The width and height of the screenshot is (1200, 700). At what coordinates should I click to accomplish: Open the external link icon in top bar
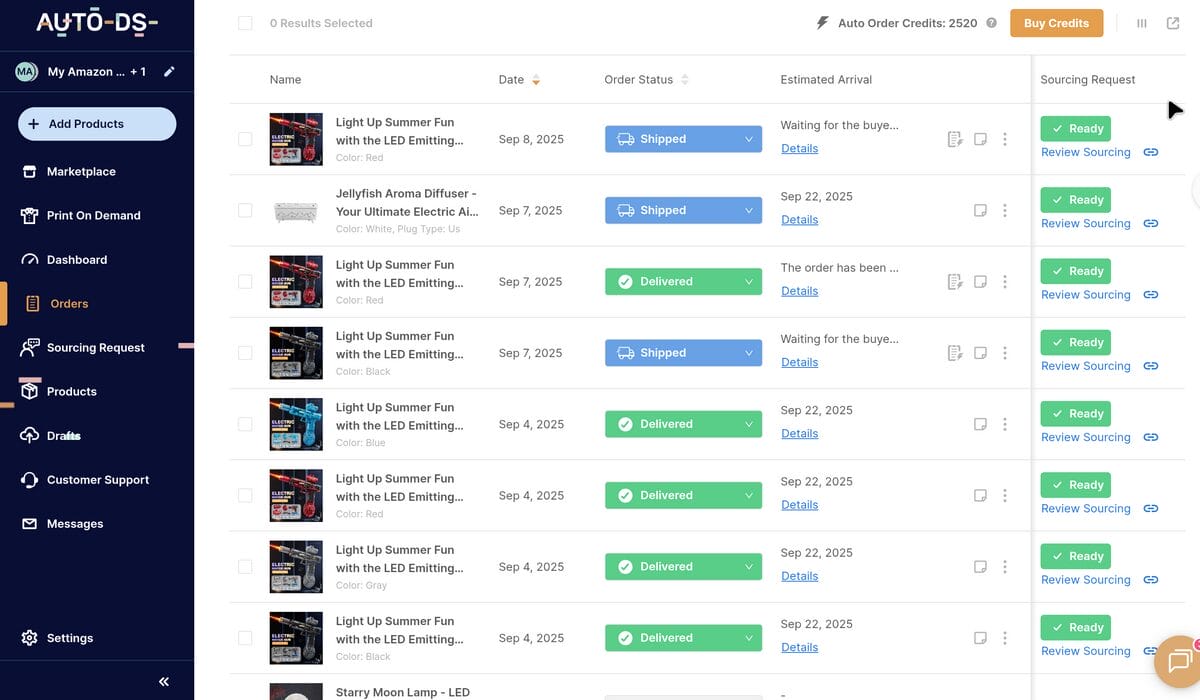1172,22
